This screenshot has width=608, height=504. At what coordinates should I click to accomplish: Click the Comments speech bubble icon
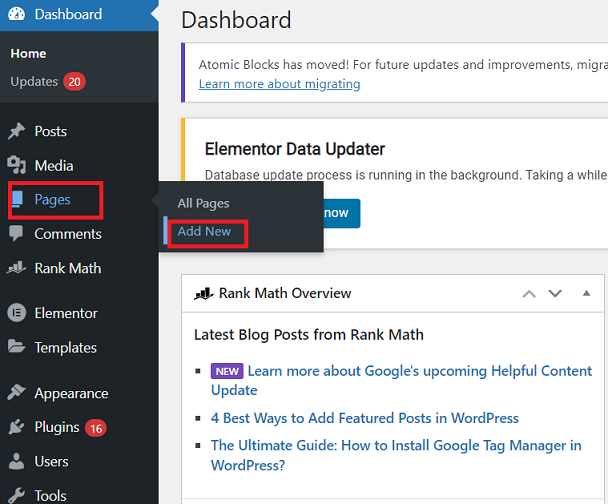(16, 233)
